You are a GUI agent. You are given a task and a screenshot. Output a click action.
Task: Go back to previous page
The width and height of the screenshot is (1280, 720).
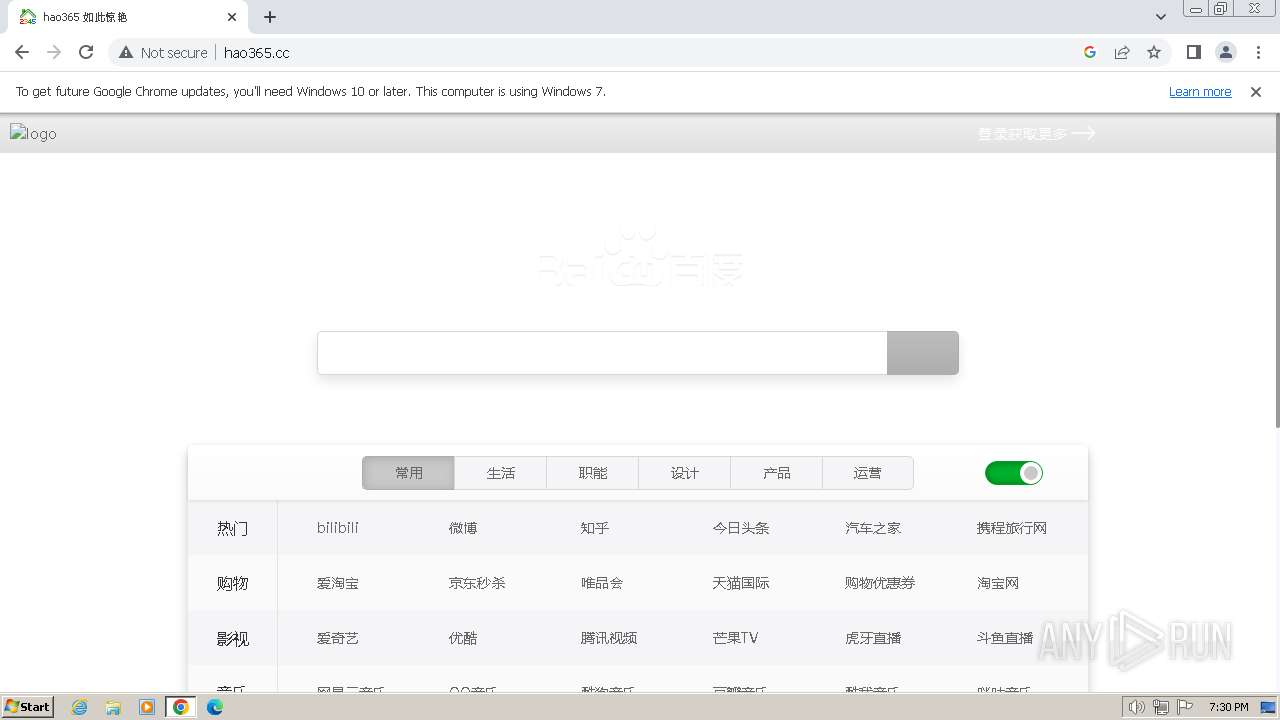pos(22,52)
